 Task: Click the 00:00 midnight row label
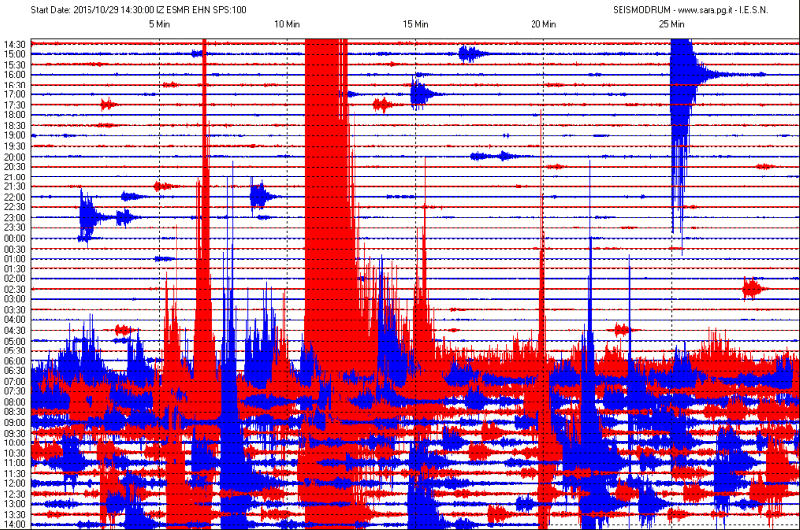tap(14, 238)
